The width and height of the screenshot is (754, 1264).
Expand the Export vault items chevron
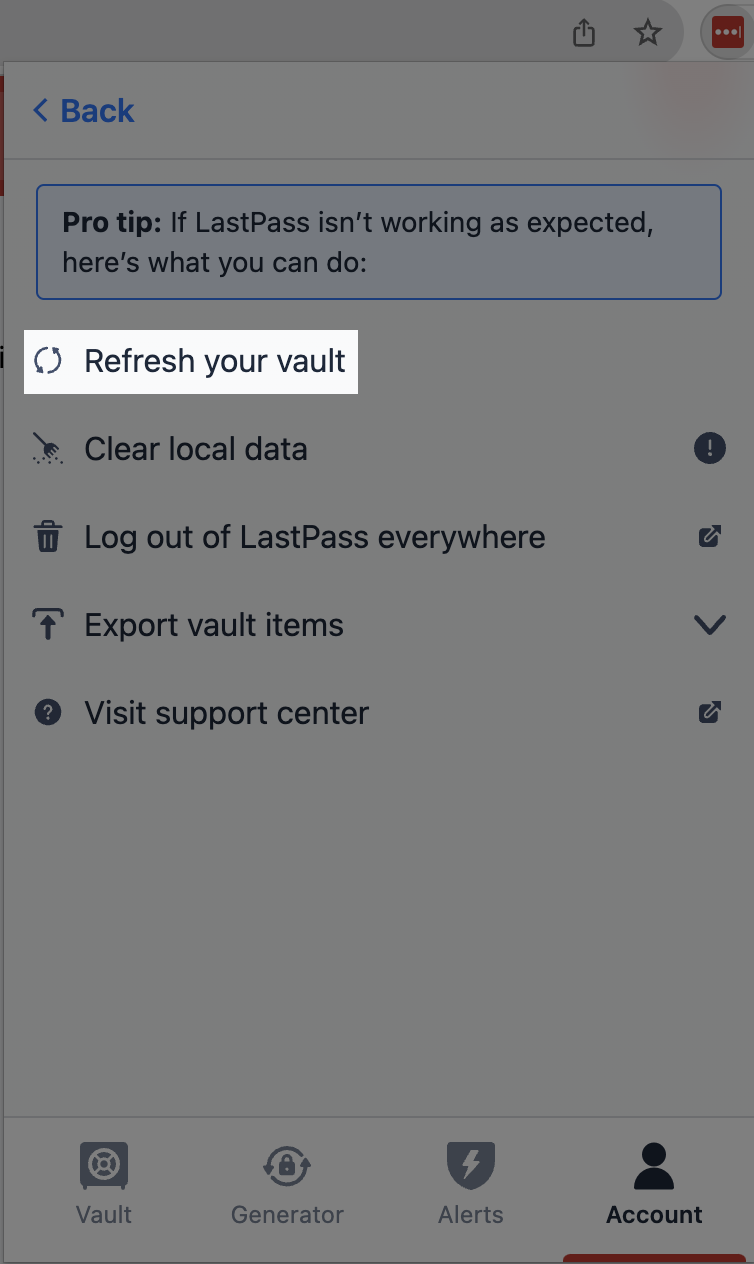click(710, 625)
